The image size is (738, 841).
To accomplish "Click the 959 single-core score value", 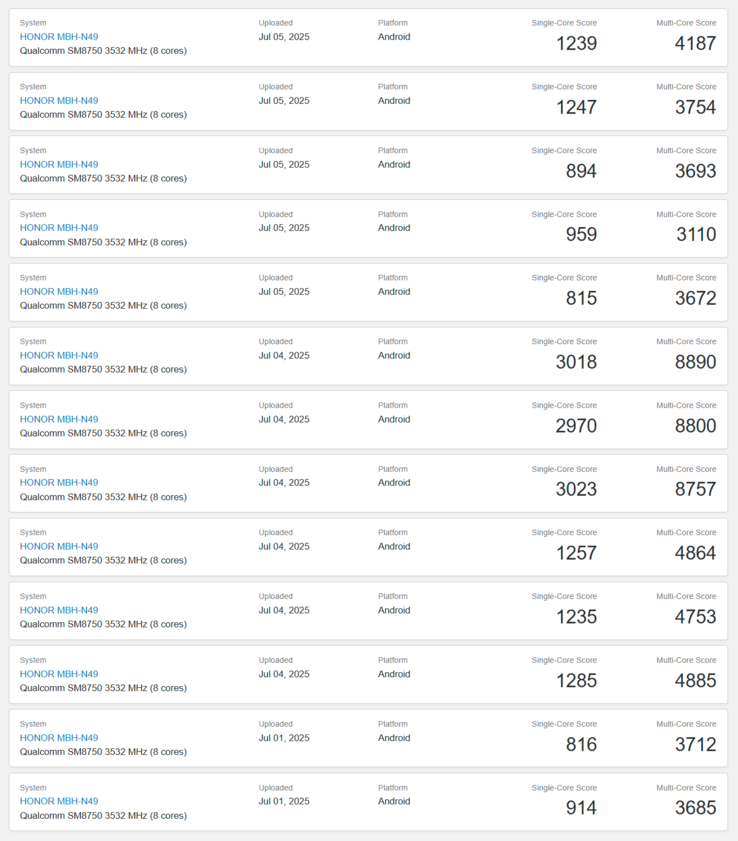I will tap(581, 235).
